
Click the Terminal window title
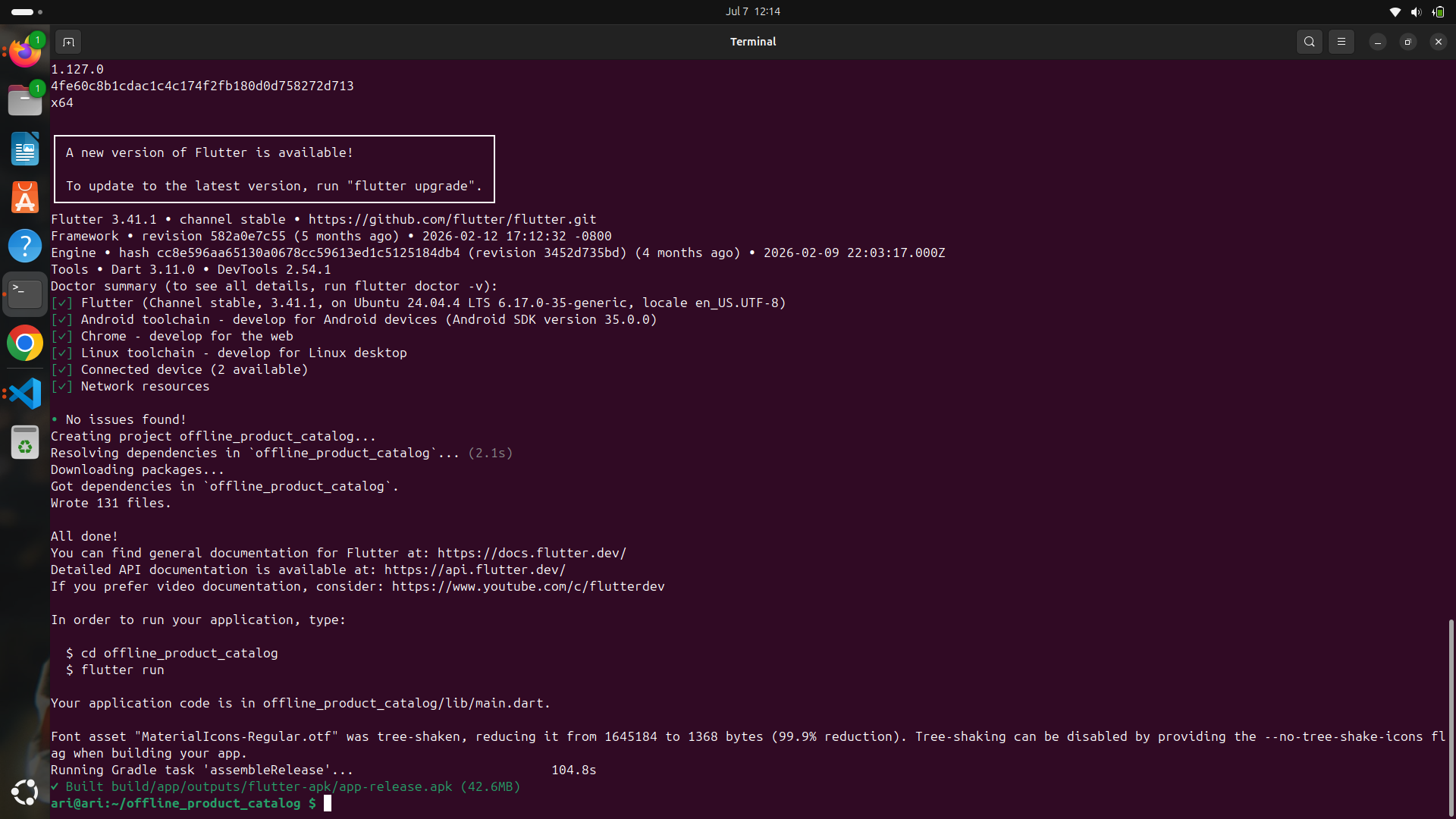click(753, 42)
